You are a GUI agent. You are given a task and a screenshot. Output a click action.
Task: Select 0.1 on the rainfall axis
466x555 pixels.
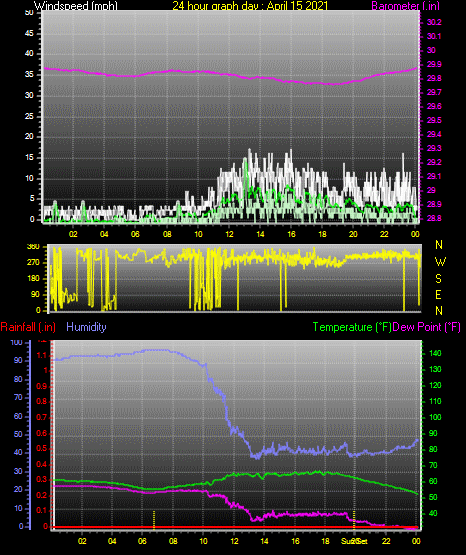pos(42,510)
